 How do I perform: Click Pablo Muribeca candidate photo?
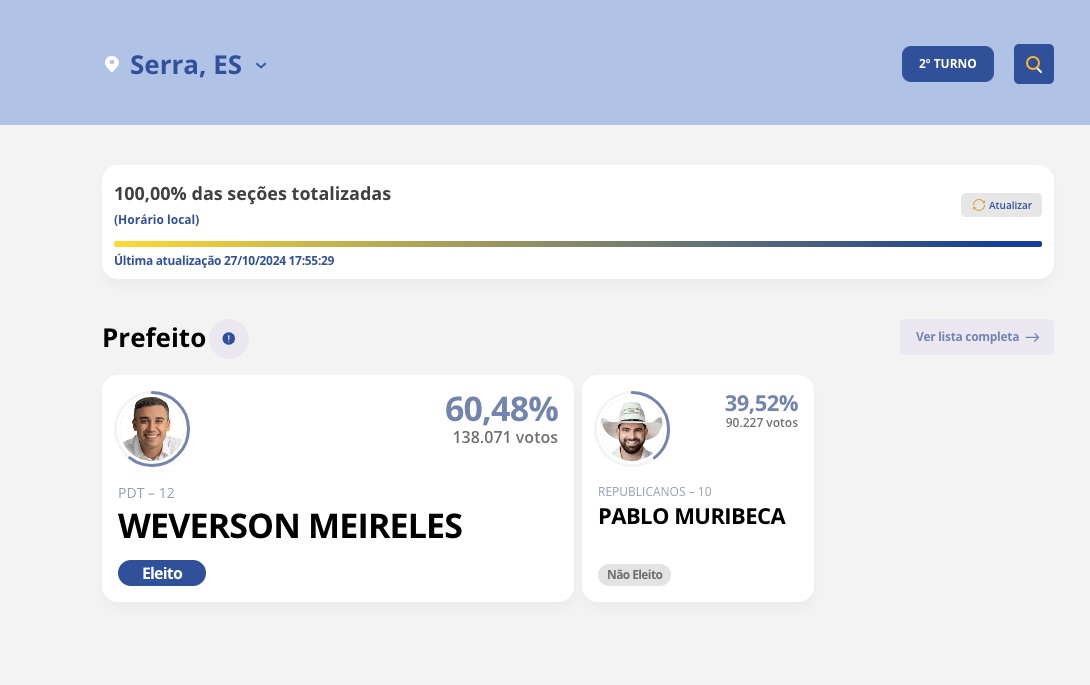[x=632, y=429]
